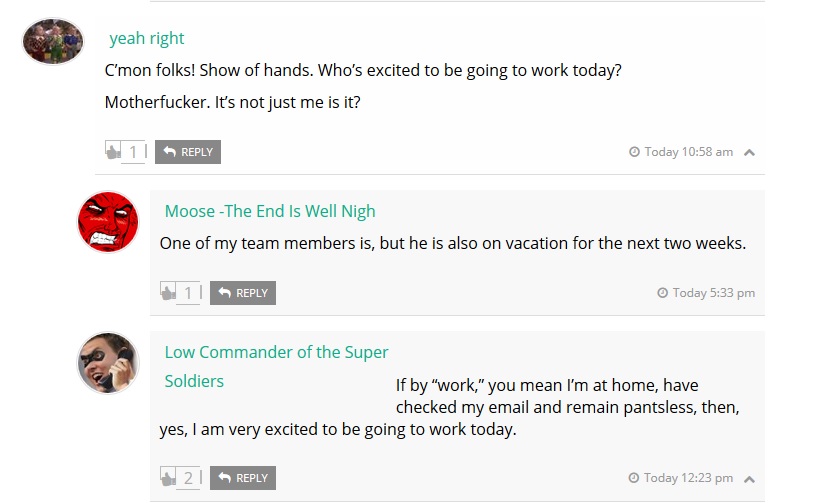This screenshot has width=819, height=503.
Task: Open permalink timestamp Today 12:23 pm
Action: [x=688, y=478]
